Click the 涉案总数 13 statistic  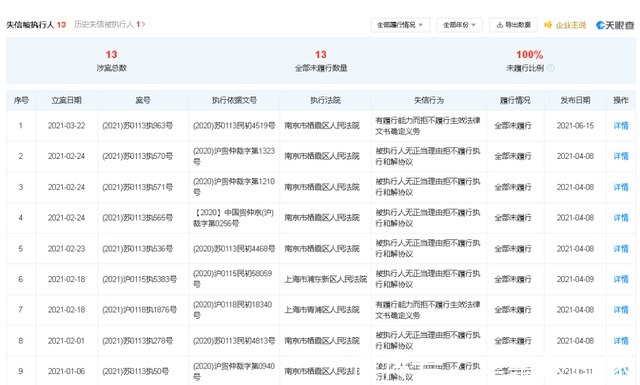(x=111, y=61)
